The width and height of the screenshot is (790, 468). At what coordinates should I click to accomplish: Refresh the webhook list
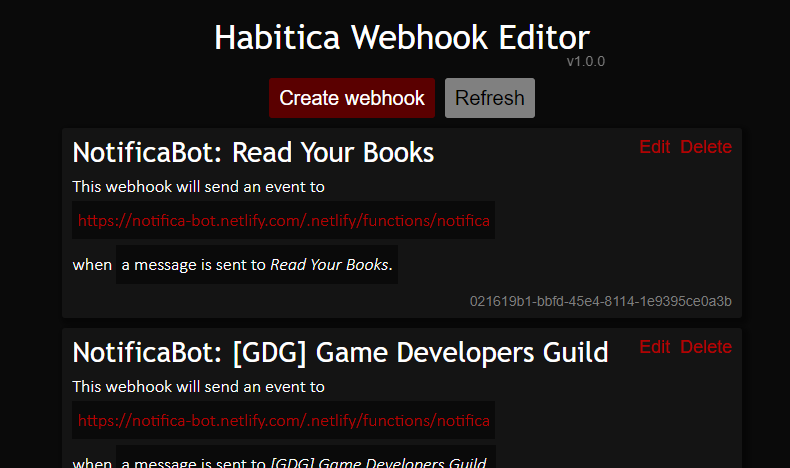(x=490, y=98)
